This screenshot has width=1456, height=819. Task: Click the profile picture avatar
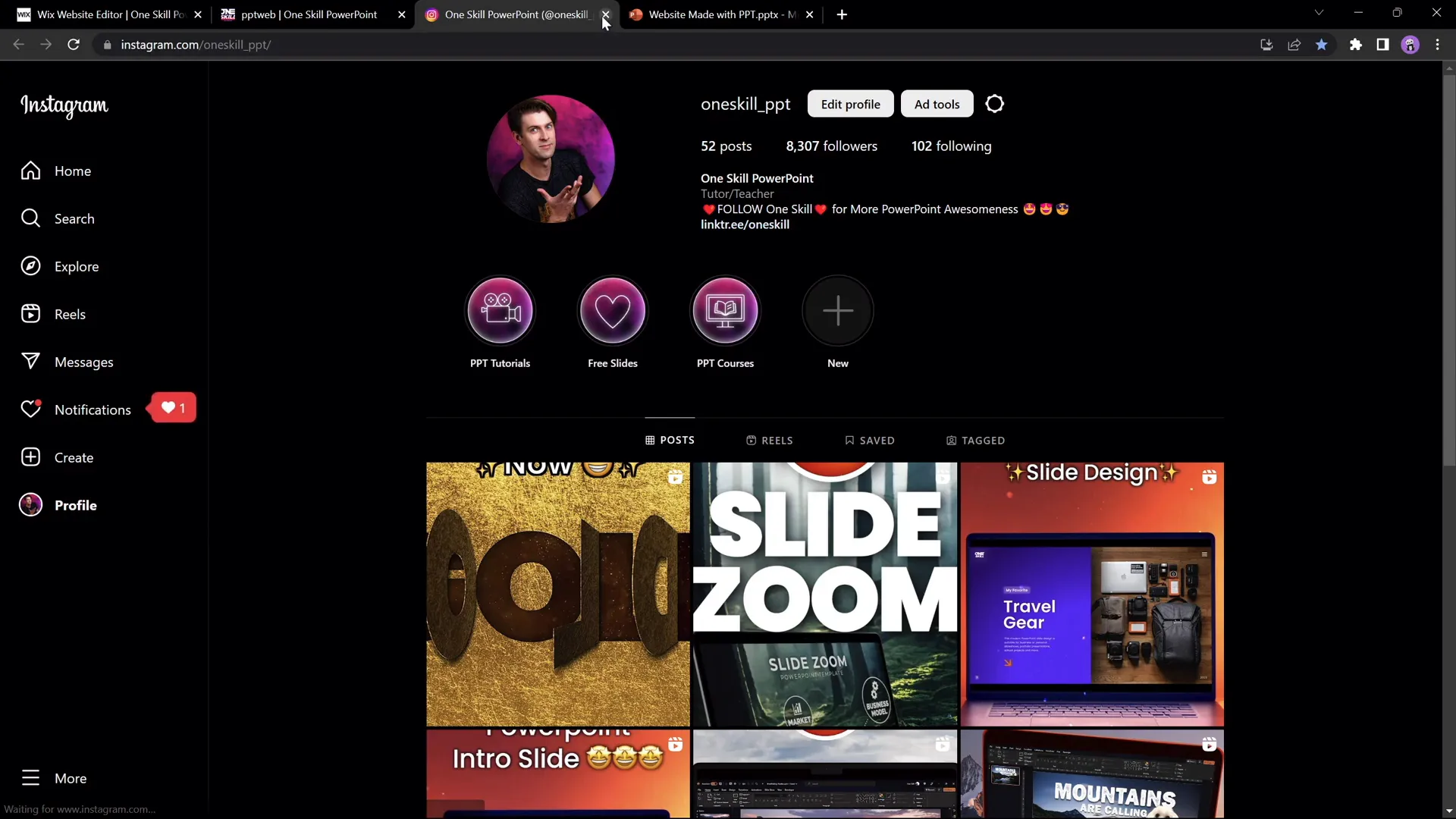pos(551,158)
